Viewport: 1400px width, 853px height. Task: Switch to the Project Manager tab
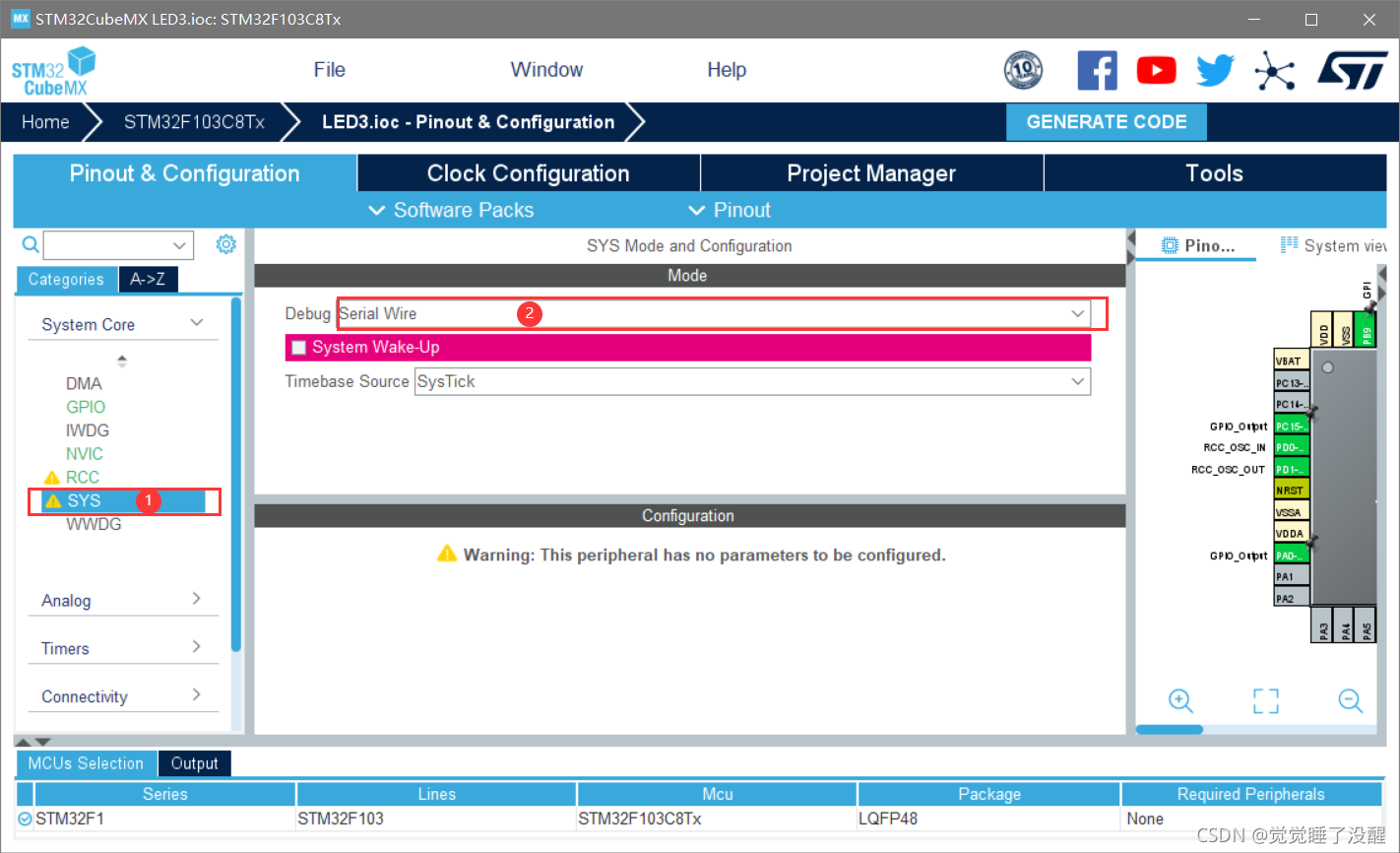point(871,173)
